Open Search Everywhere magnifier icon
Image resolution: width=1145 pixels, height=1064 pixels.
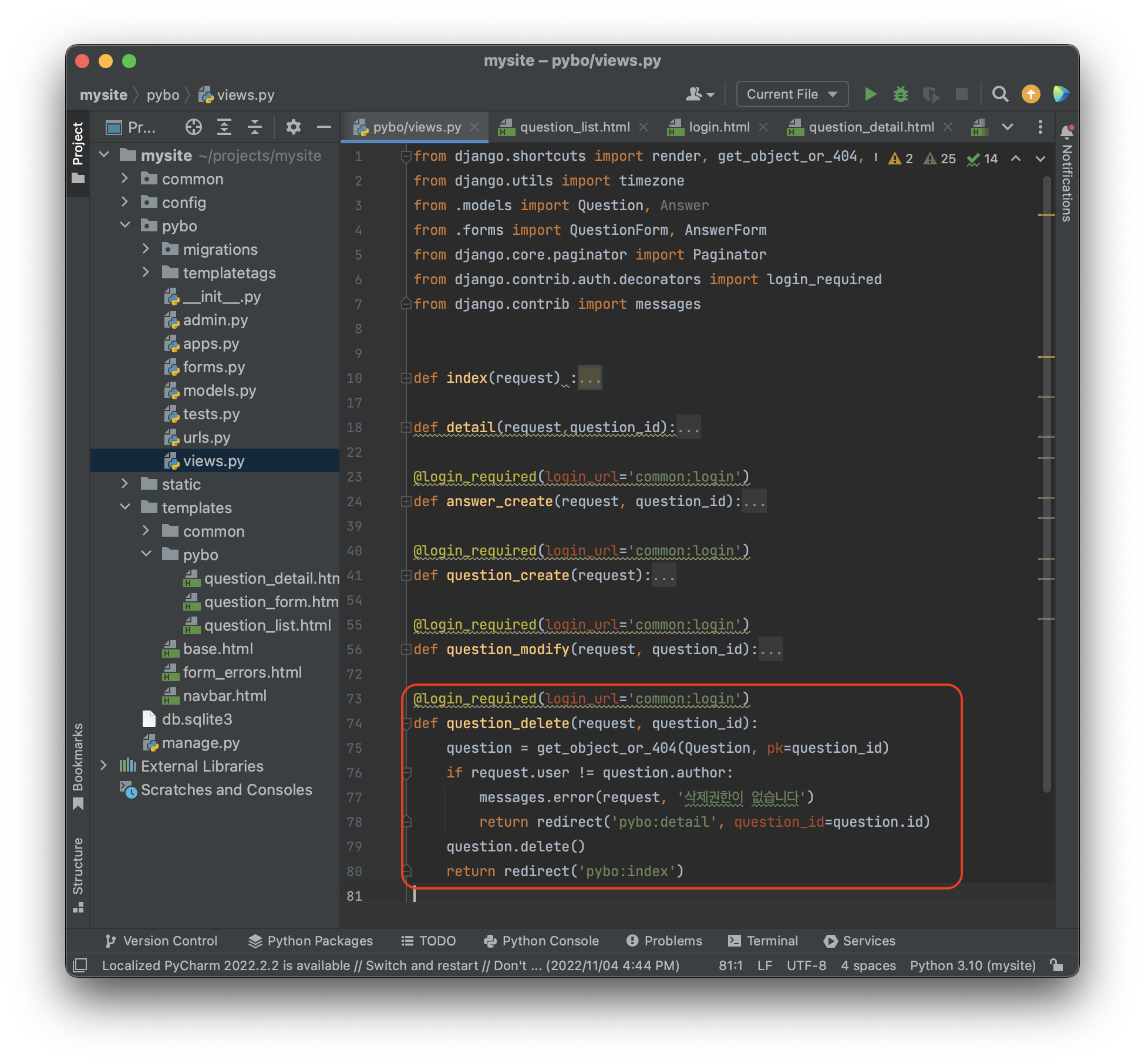(x=1000, y=94)
